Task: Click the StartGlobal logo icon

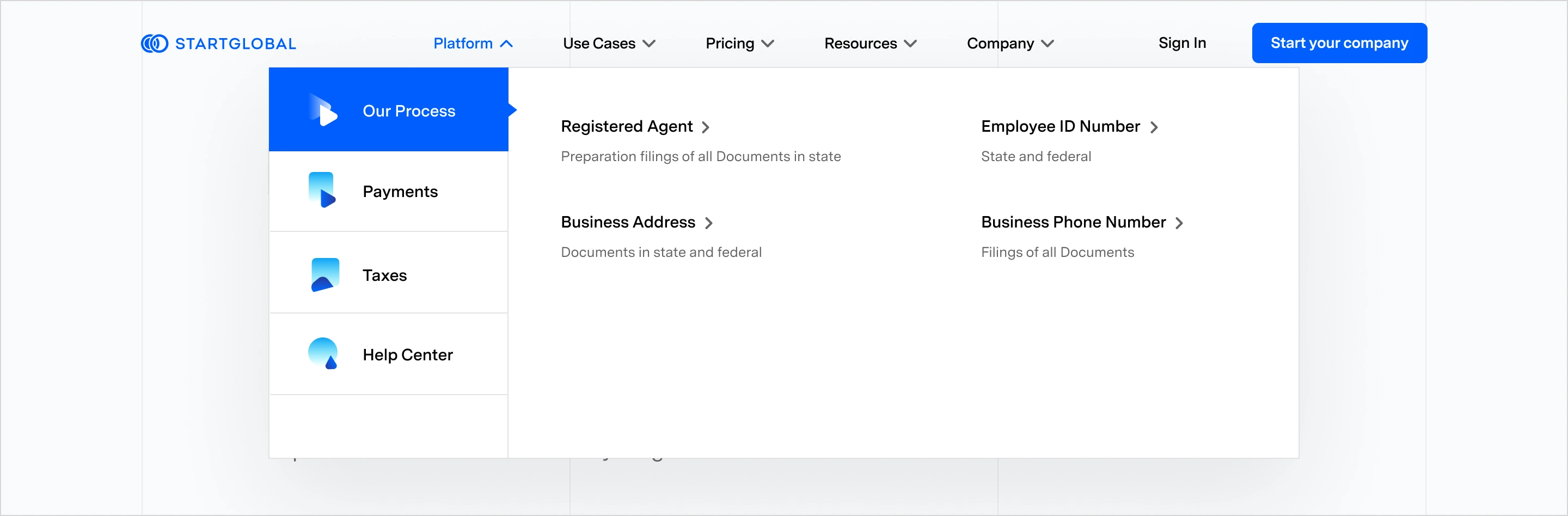Action: click(155, 44)
